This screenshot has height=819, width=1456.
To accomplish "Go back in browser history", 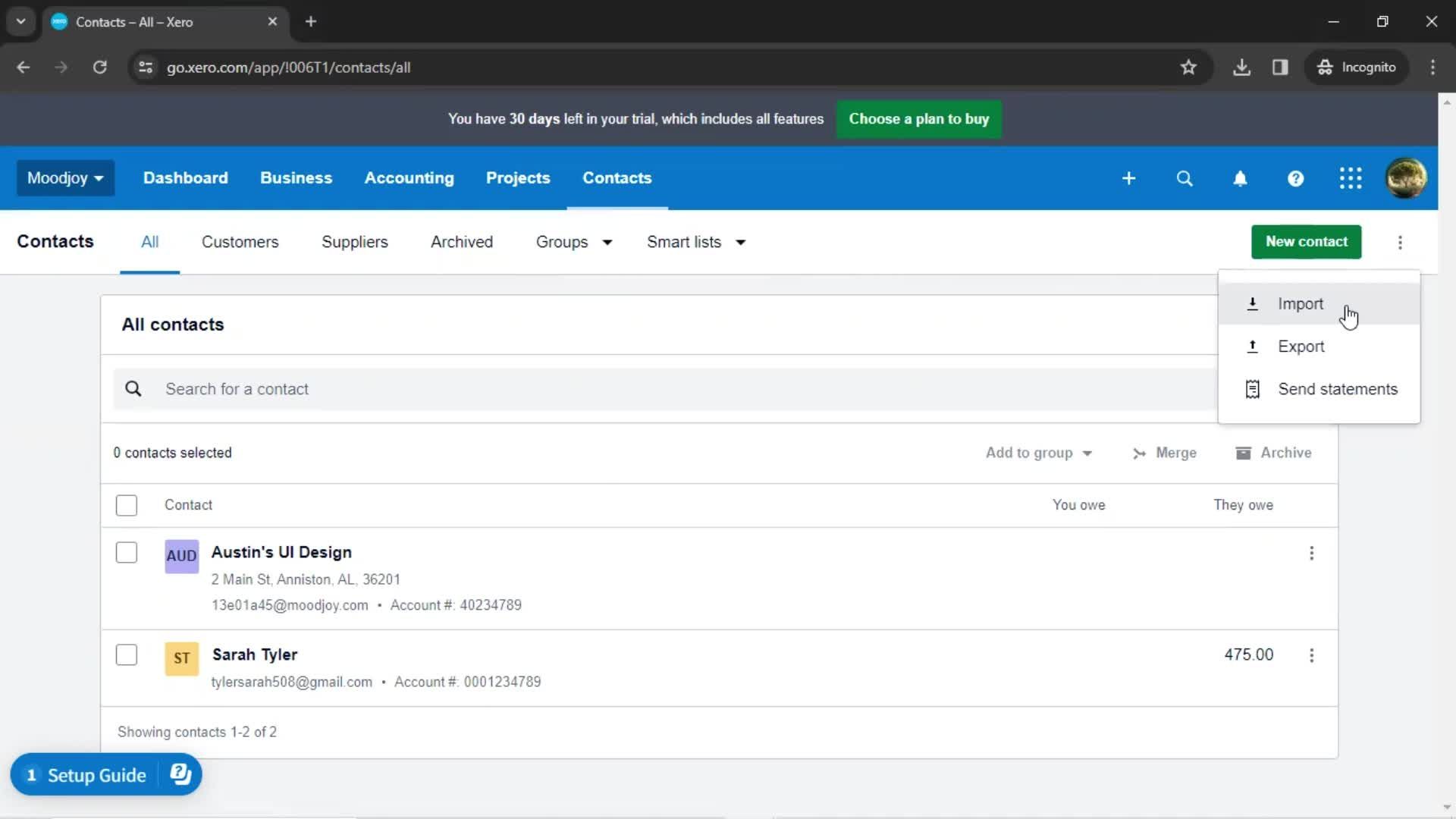I will click(24, 67).
